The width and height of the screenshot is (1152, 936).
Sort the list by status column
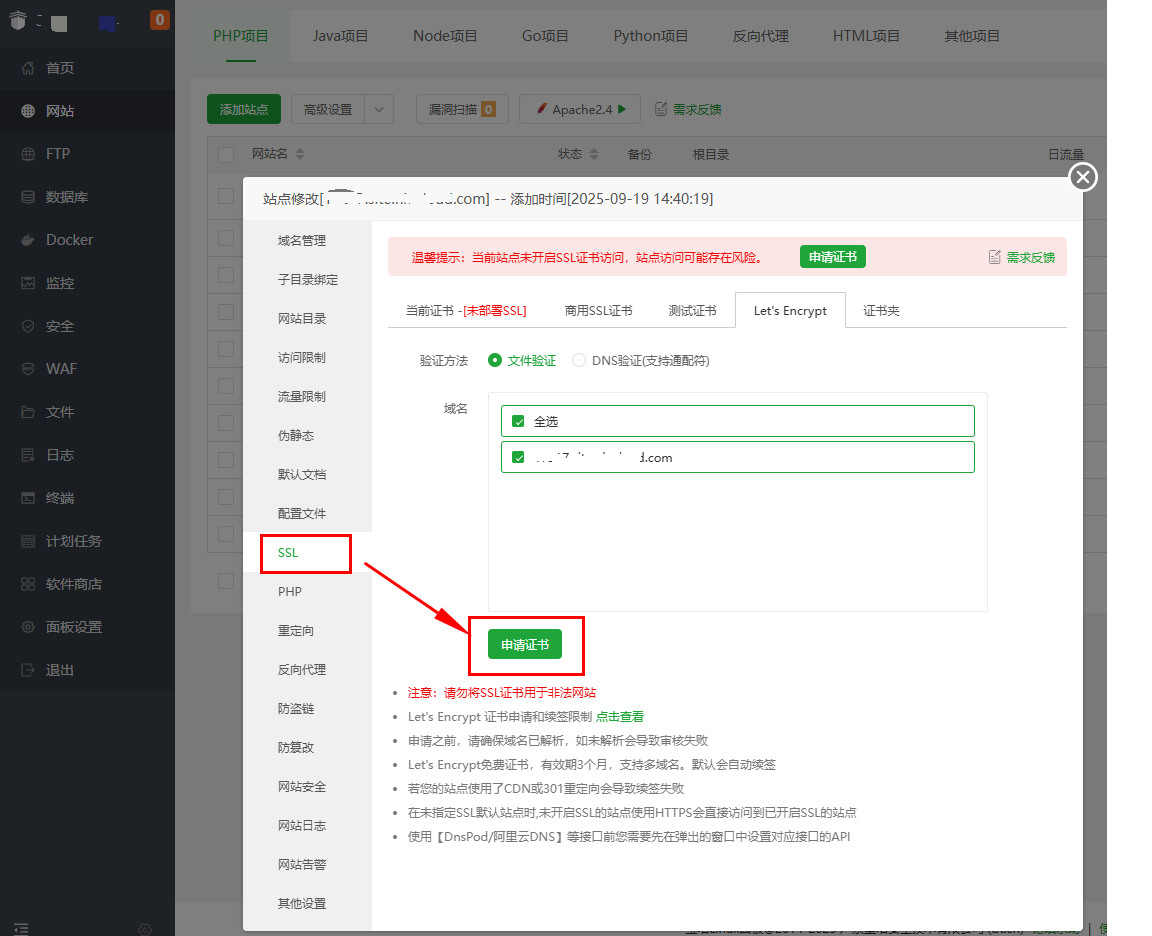pyautogui.click(x=594, y=155)
